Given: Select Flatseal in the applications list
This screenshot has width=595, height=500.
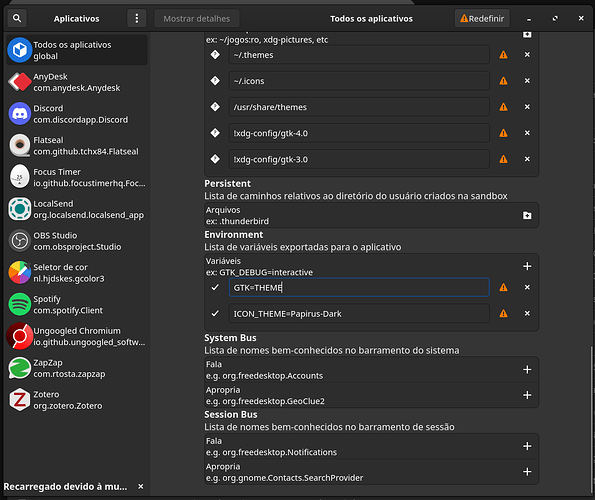Looking at the screenshot, I should coord(77,146).
